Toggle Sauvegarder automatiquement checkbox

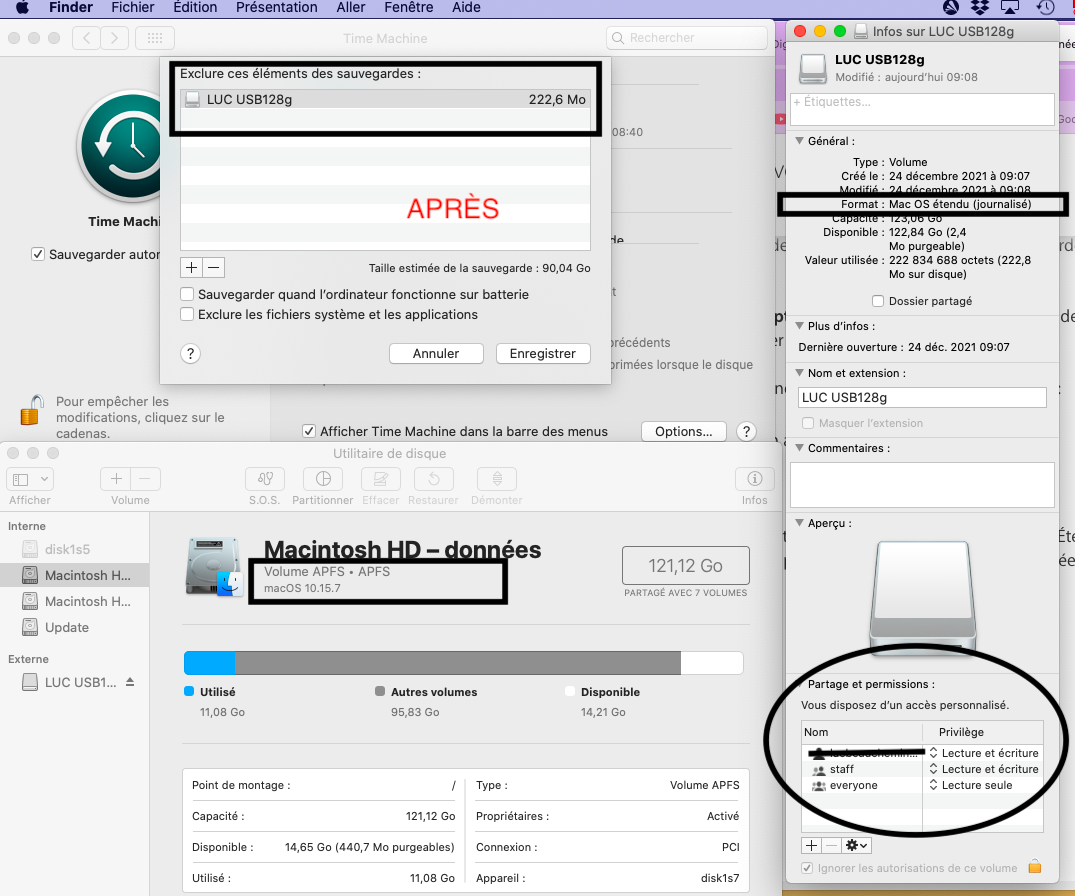point(38,254)
